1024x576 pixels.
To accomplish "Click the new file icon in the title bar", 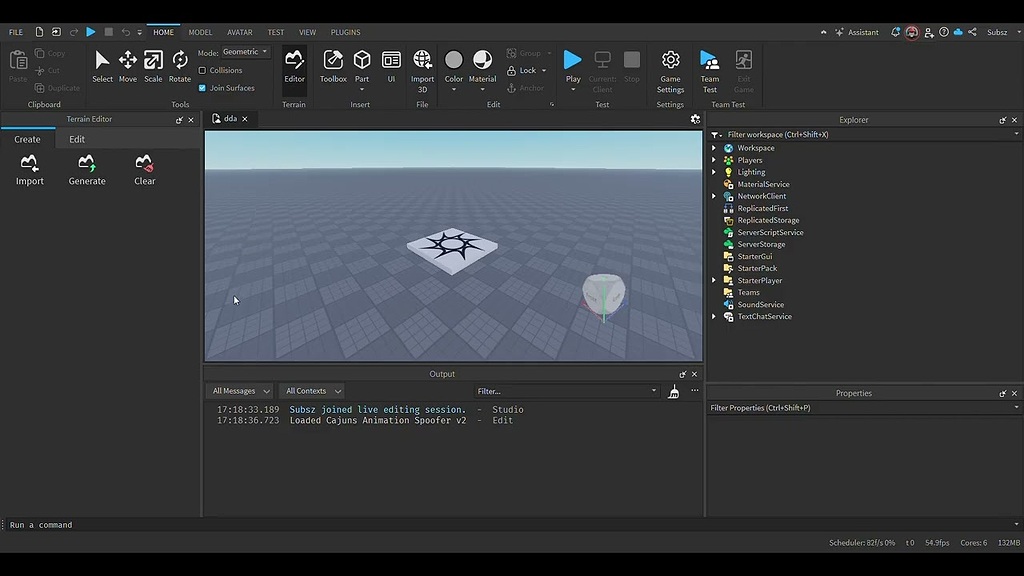I will coord(39,32).
